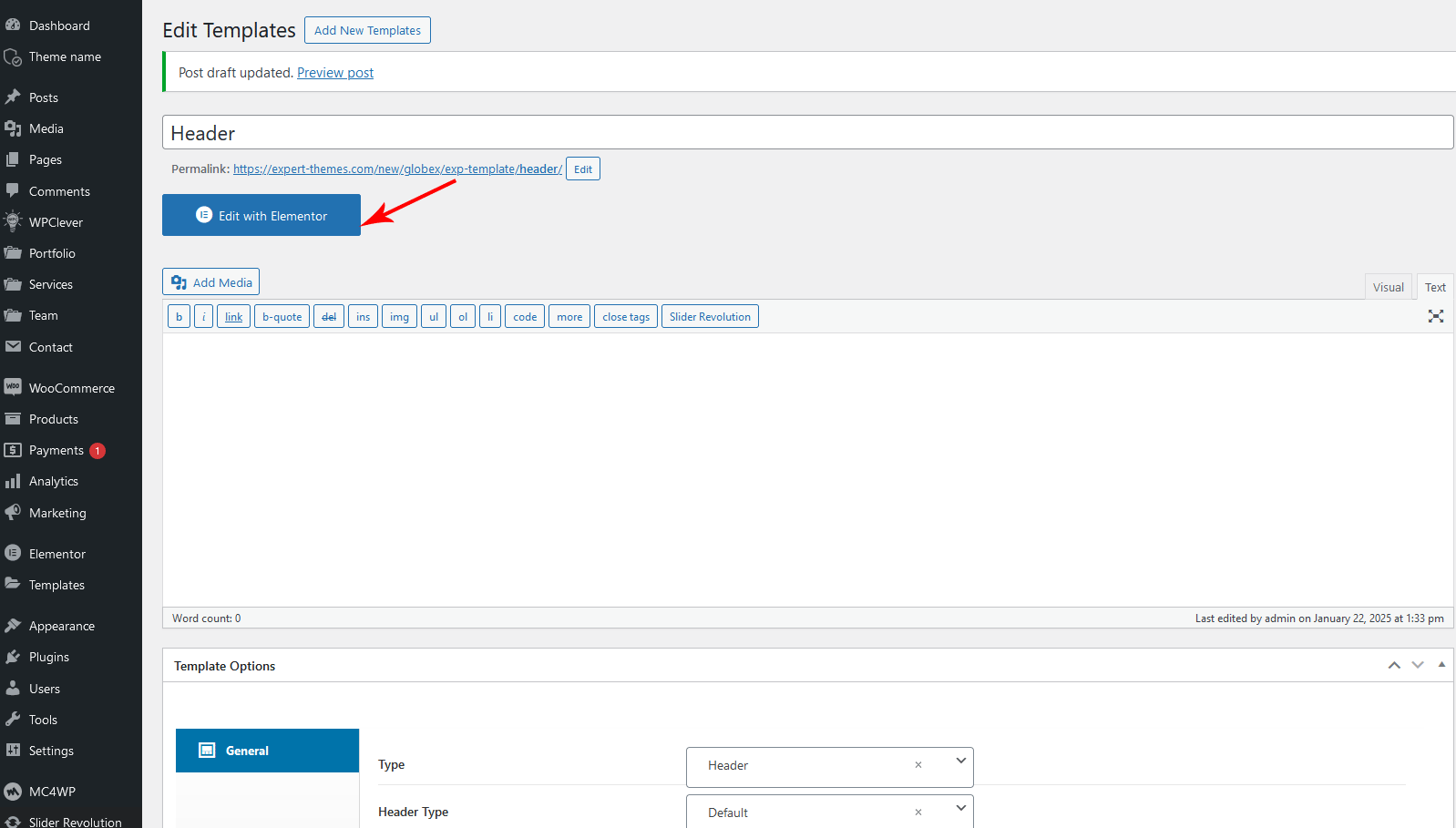Screen dimensions: 1456x828
Task: Open the Header Type dropdown
Action: tap(960, 809)
